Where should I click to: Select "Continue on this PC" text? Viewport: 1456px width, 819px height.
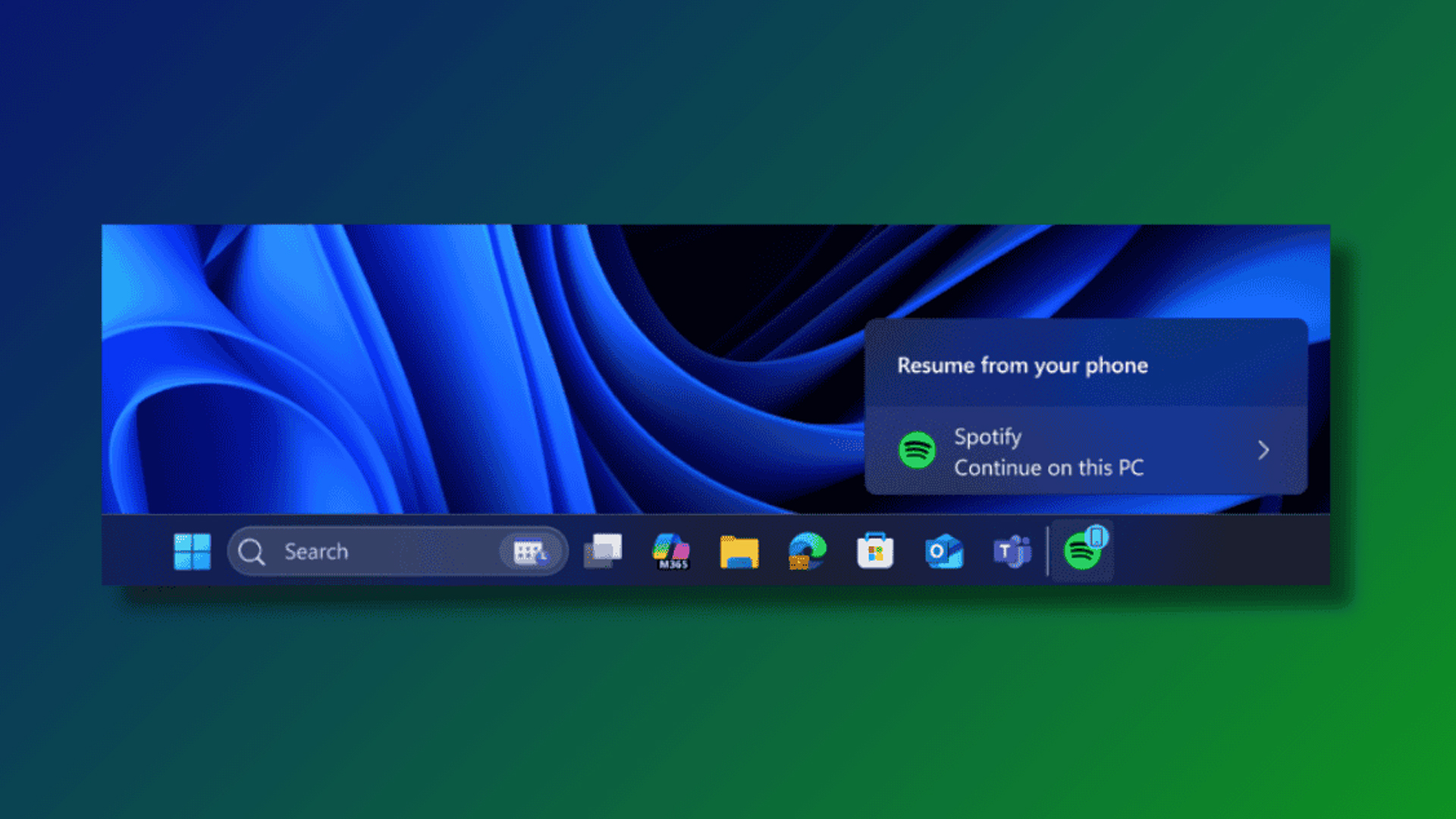(1049, 468)
